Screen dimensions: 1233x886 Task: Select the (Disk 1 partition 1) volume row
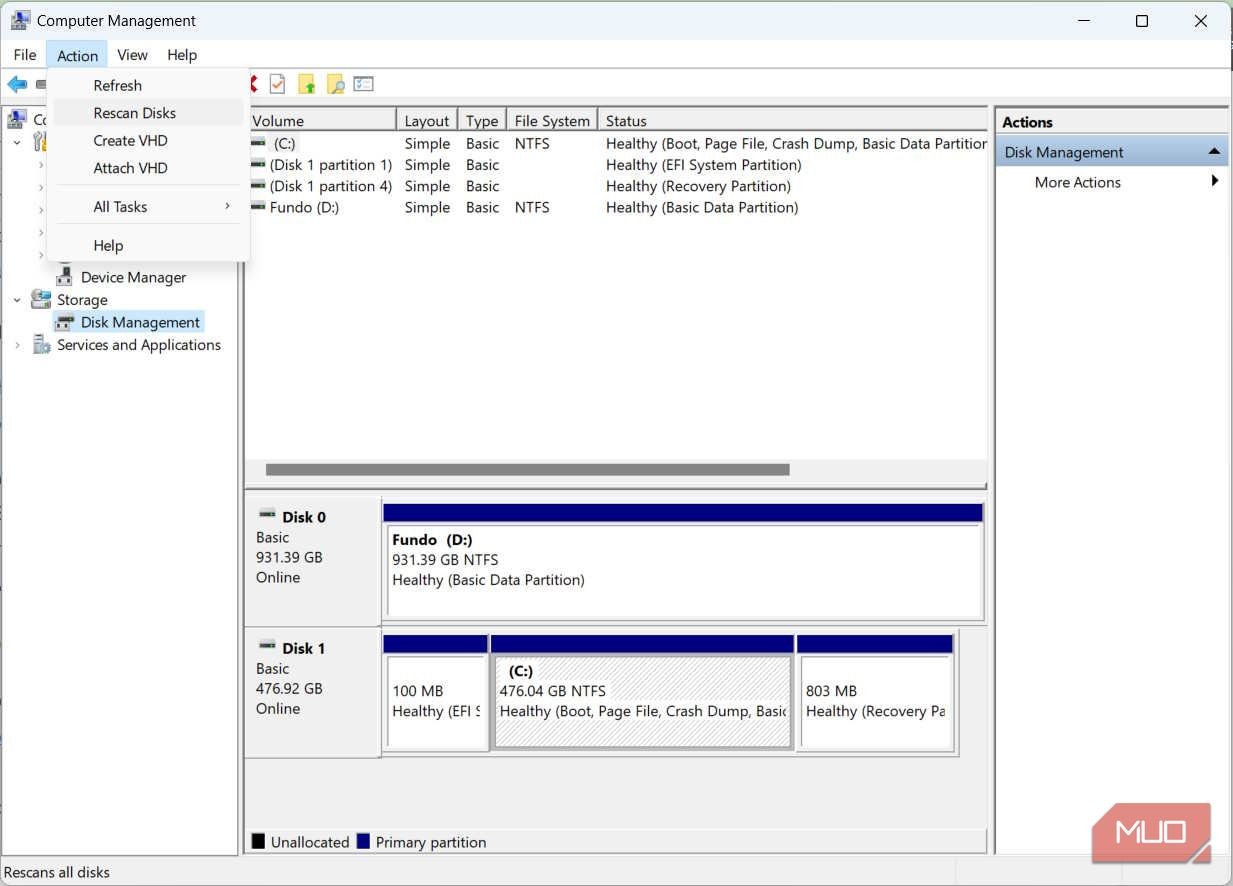click(x=617, y=164)
